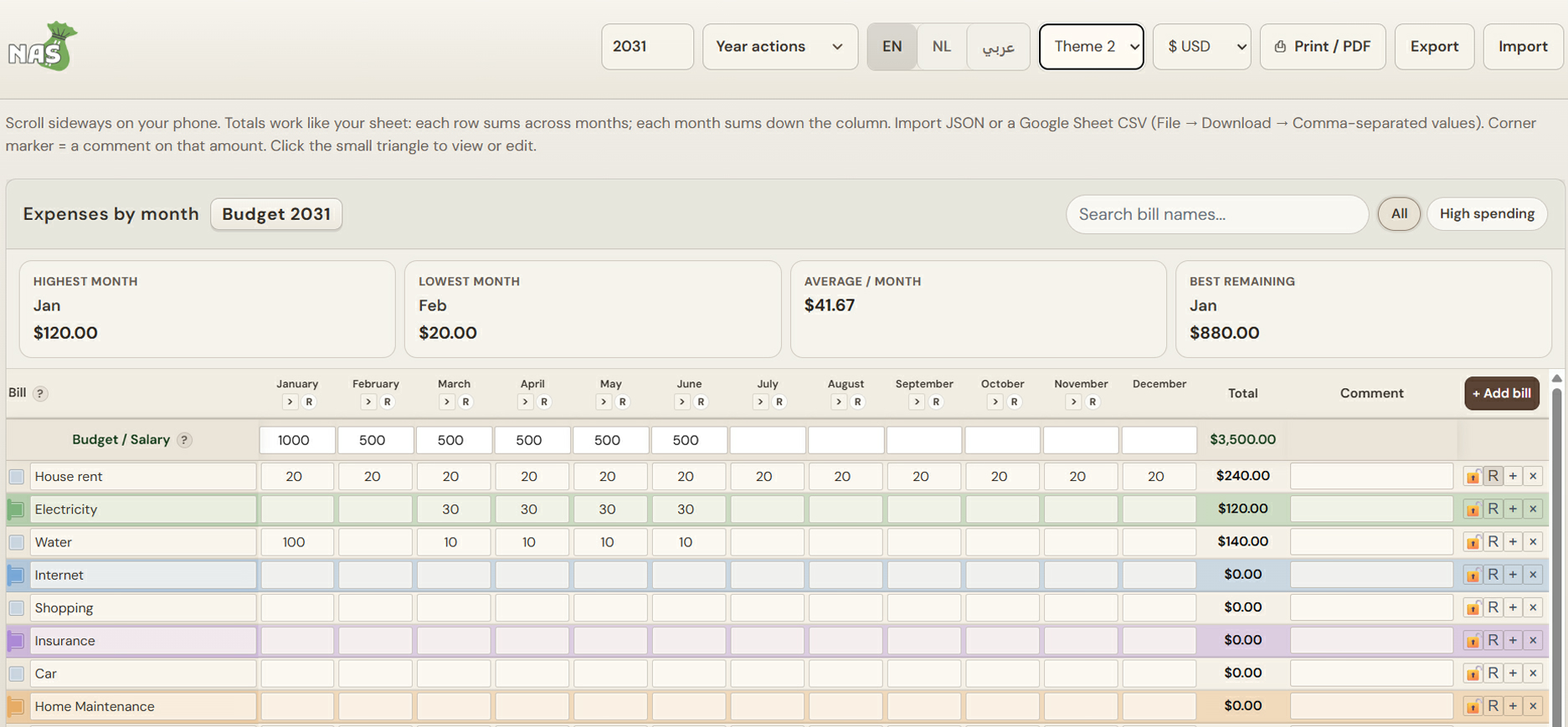Click the January Budget / Salary cell 1000
Viewport: 1568px width, 727px height.
[297, 440]
